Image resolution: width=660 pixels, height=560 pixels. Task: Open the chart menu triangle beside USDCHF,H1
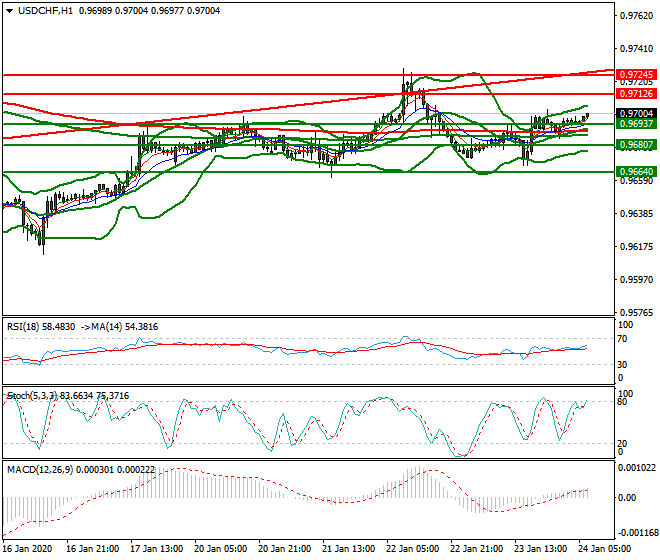click(x=9, y=11)
